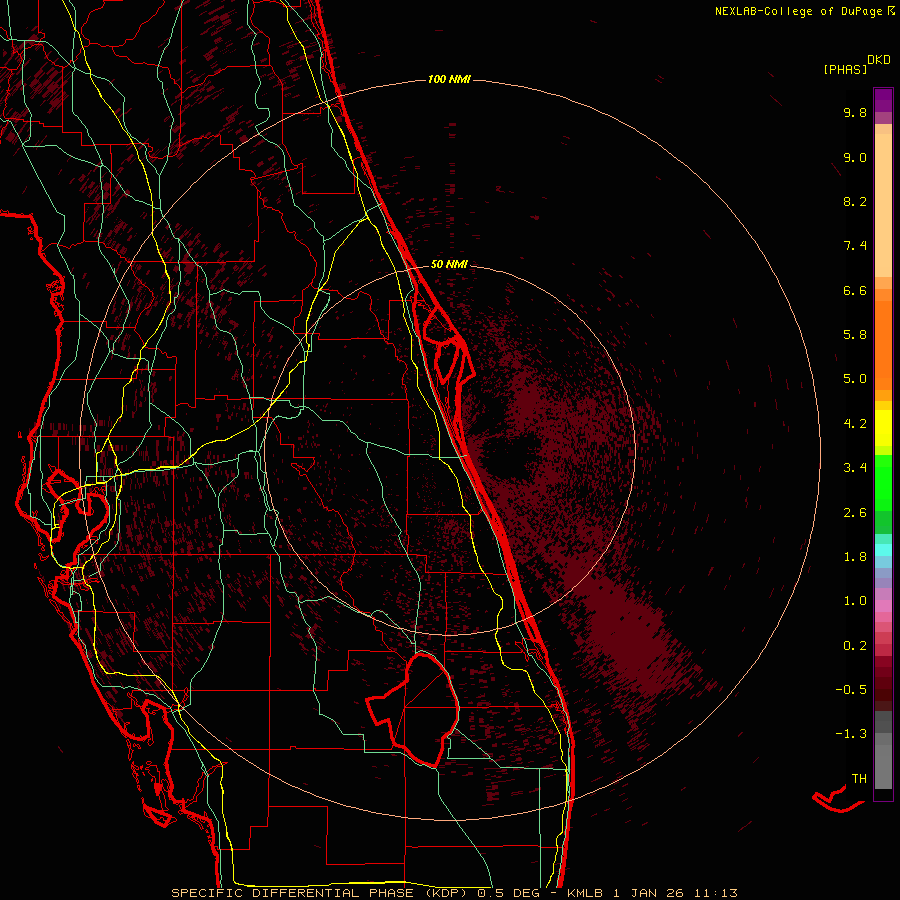Pick the yellow band of the color scale

[x=883, y=428]
